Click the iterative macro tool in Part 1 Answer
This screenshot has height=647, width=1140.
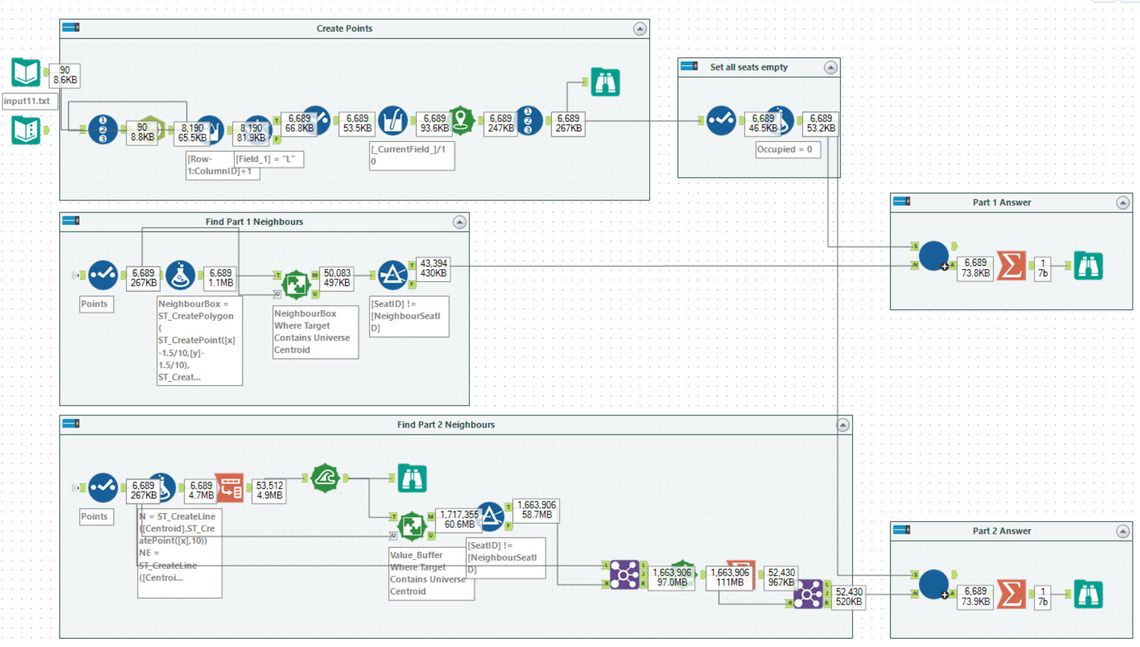pos(933,258)
